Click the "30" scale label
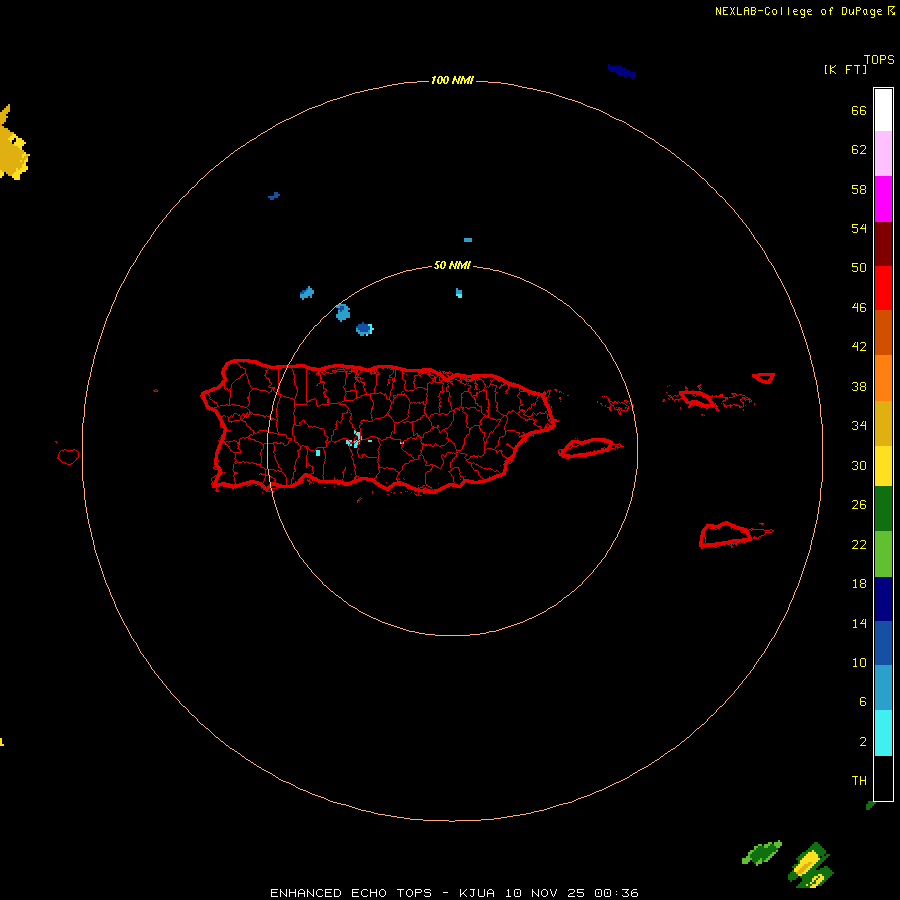900x900 pixels. [859, 465]
